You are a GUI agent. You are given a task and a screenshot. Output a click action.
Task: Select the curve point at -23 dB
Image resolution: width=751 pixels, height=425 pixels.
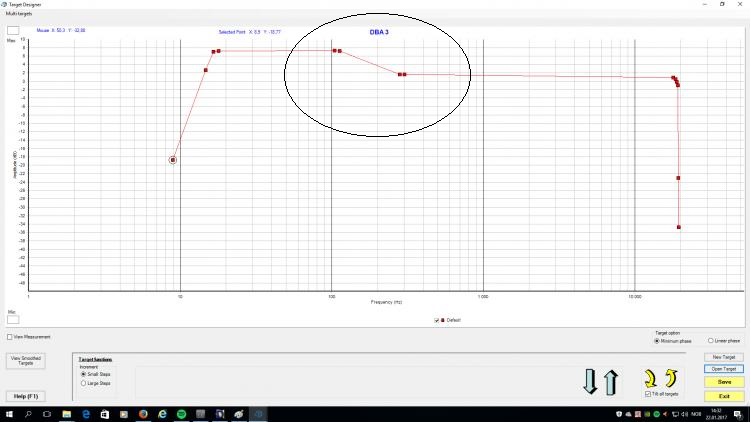pyautogui.click(x=678, y=178)
